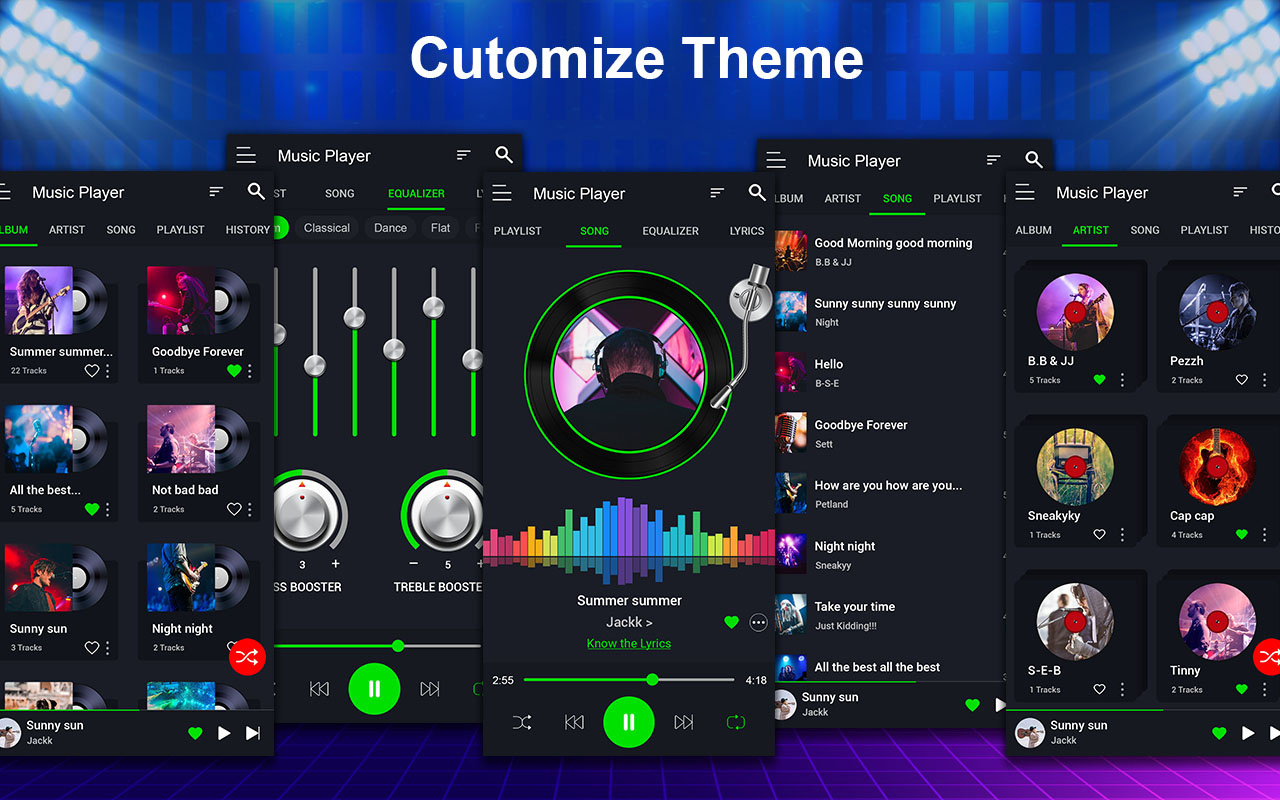Skip to next in the Album screen mini-player

(x=253, y=733)
